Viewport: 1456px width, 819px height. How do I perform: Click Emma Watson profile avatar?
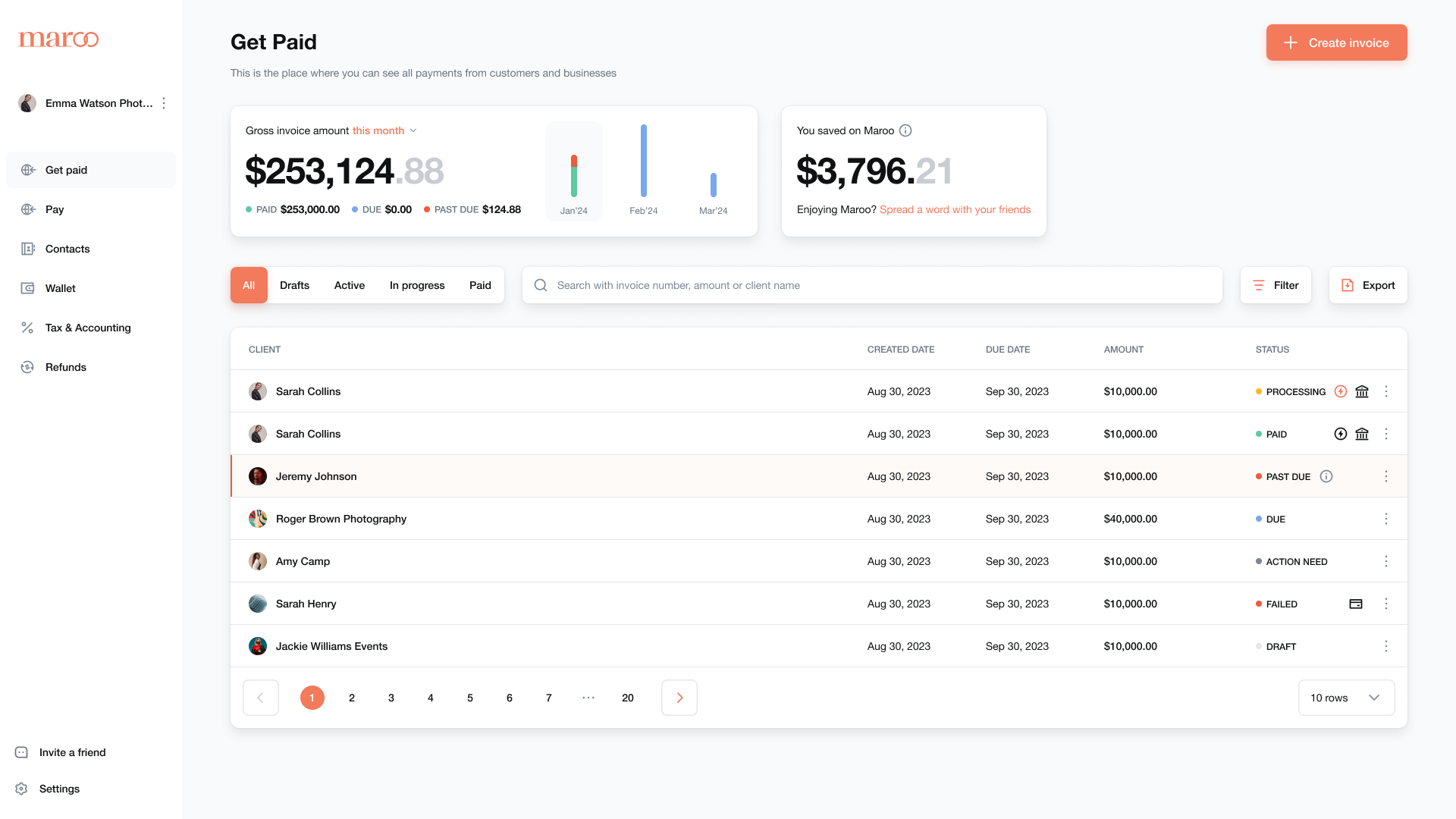27,103
